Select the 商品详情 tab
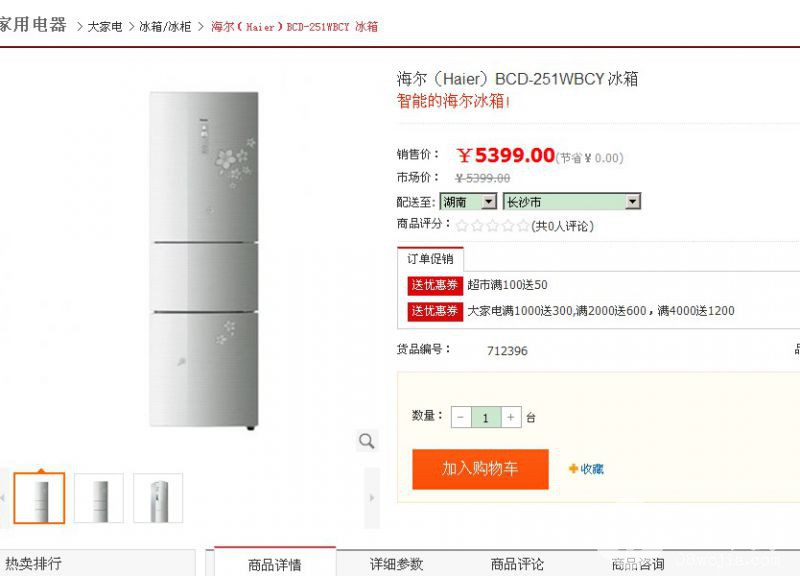The height and width of the screenshot is (576, 800). (275, 565)
